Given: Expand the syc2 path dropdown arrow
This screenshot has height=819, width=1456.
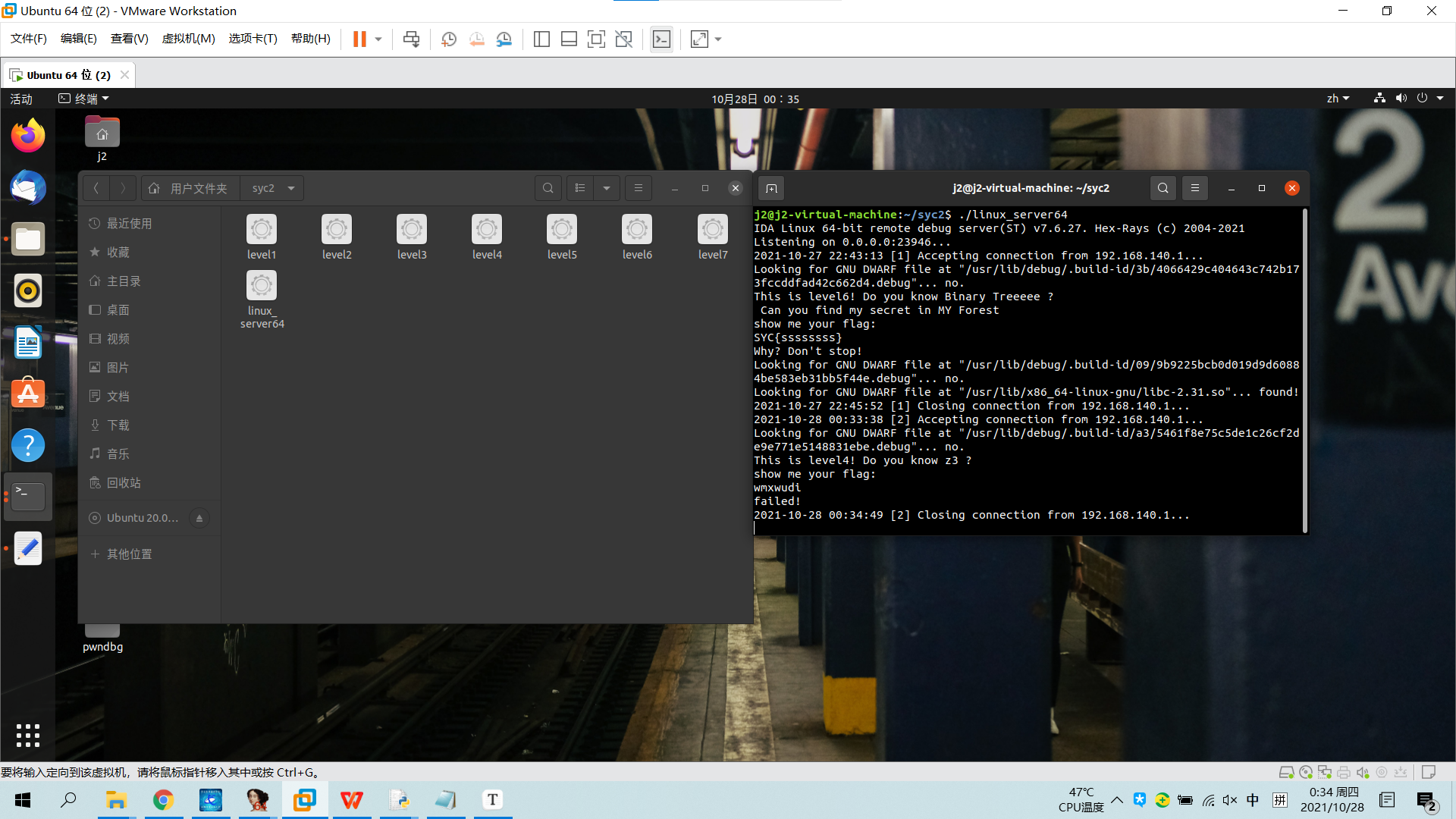Looking at the screenshot, I should 291,188.
